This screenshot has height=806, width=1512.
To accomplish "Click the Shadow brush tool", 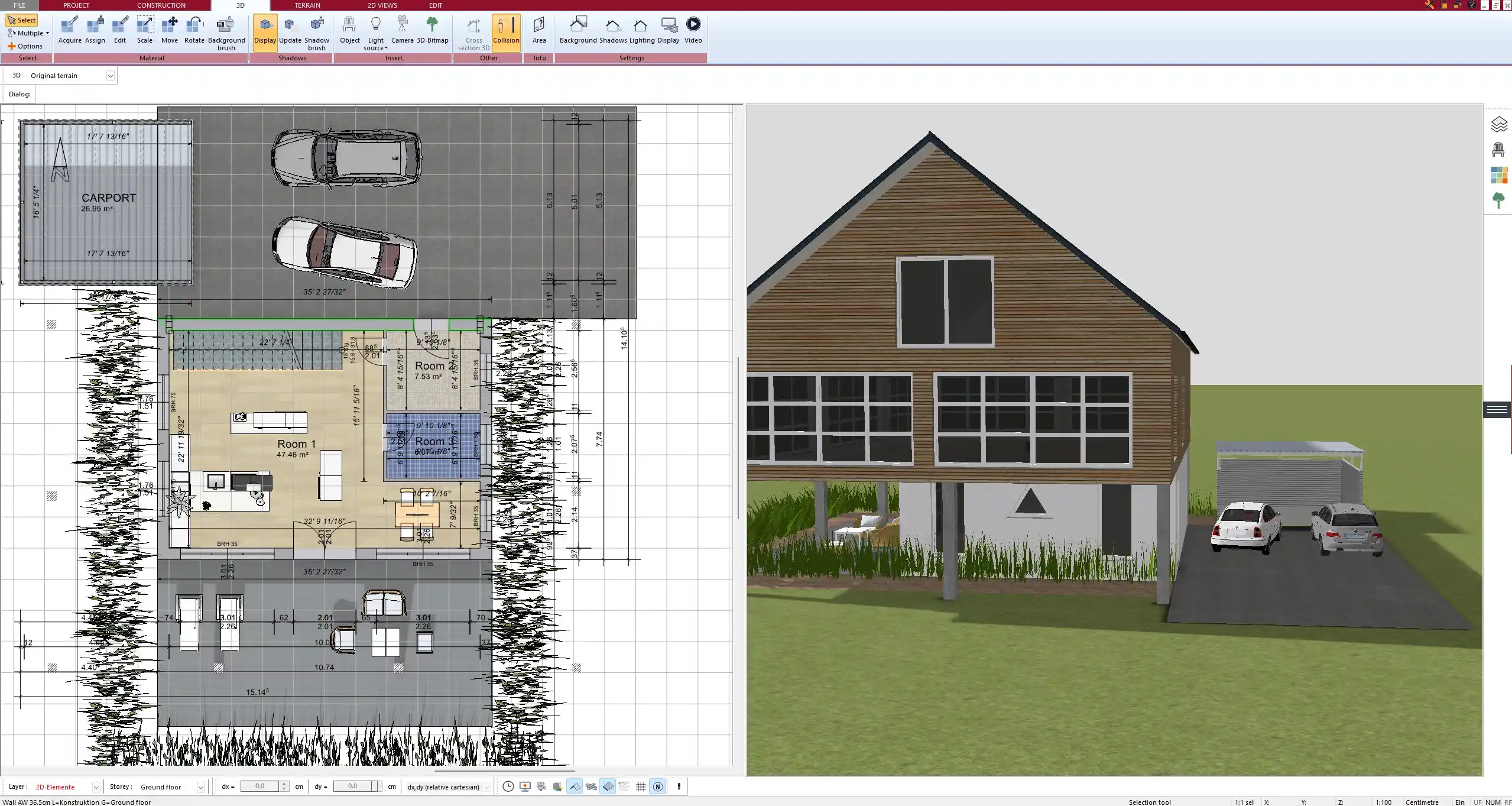I will pyautogui.click(x=316, y=31).
